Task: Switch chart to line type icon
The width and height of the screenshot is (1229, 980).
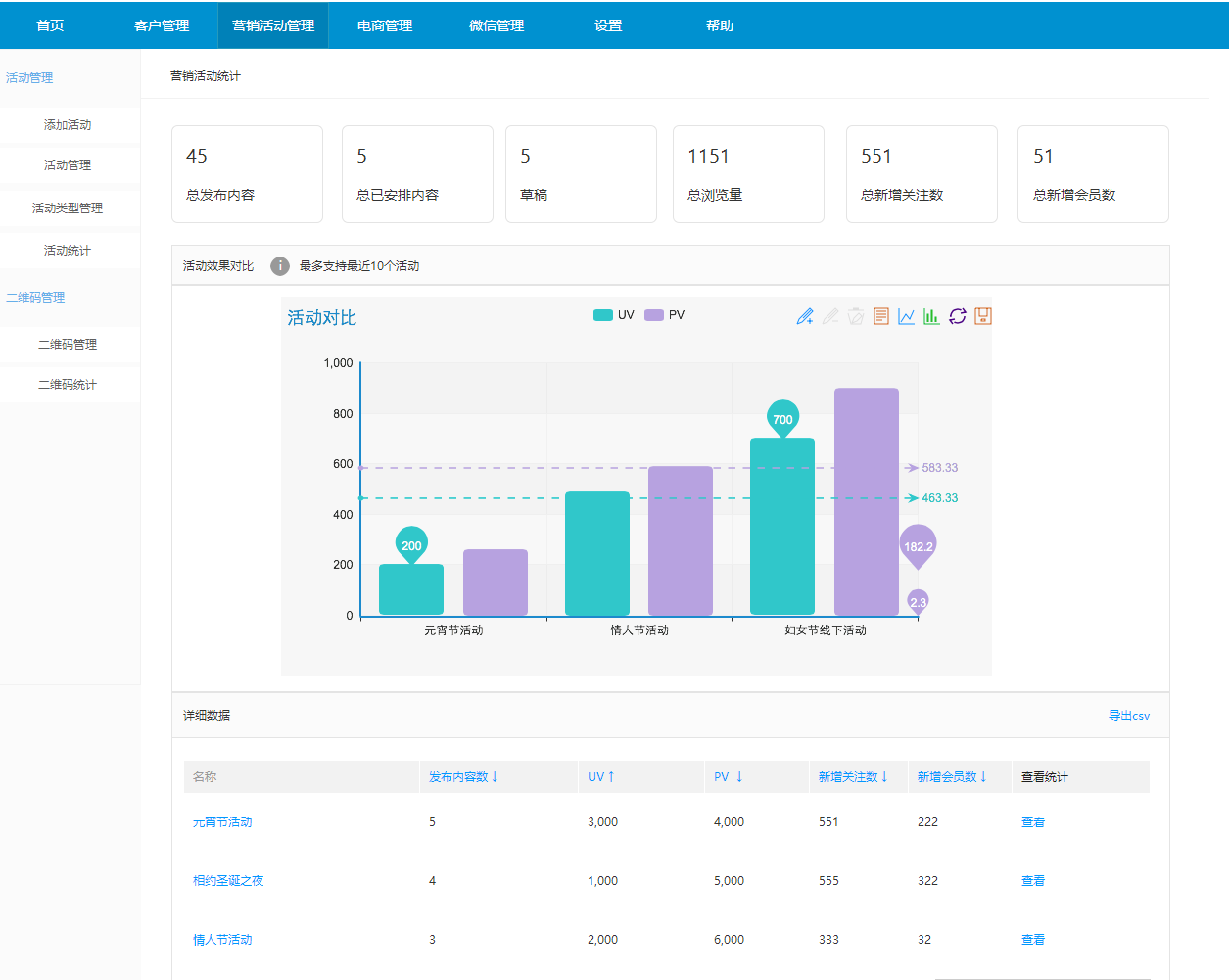Action: point(907,316)
